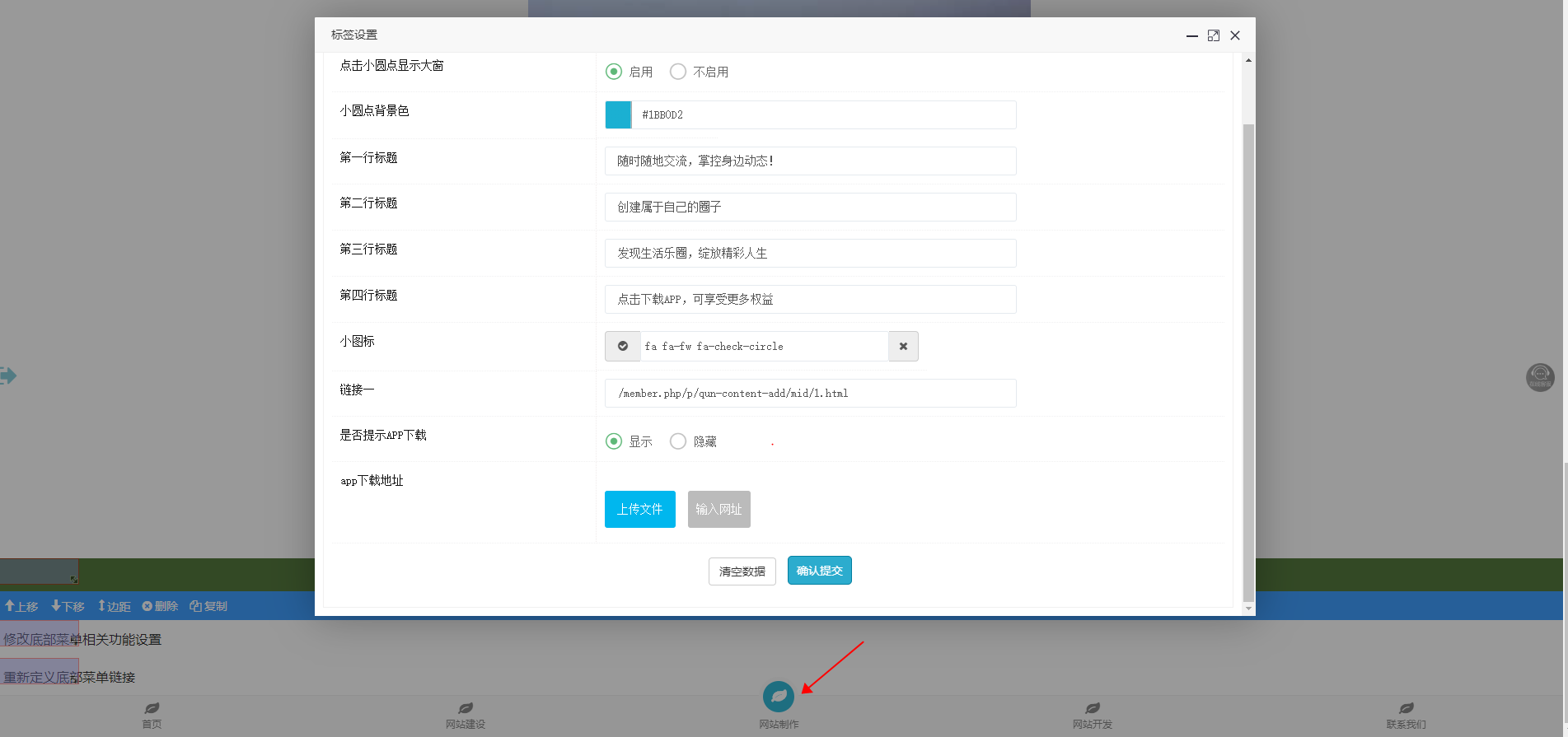Open the 联系我们 bottom menu item
The height and width of the screenshot is (737, 1568).
[x=1406, y=715]
